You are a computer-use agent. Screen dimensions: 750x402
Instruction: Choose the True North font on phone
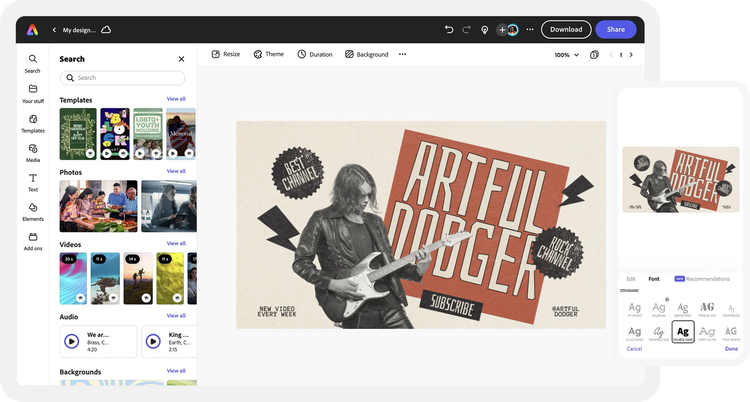click(731, 333)
